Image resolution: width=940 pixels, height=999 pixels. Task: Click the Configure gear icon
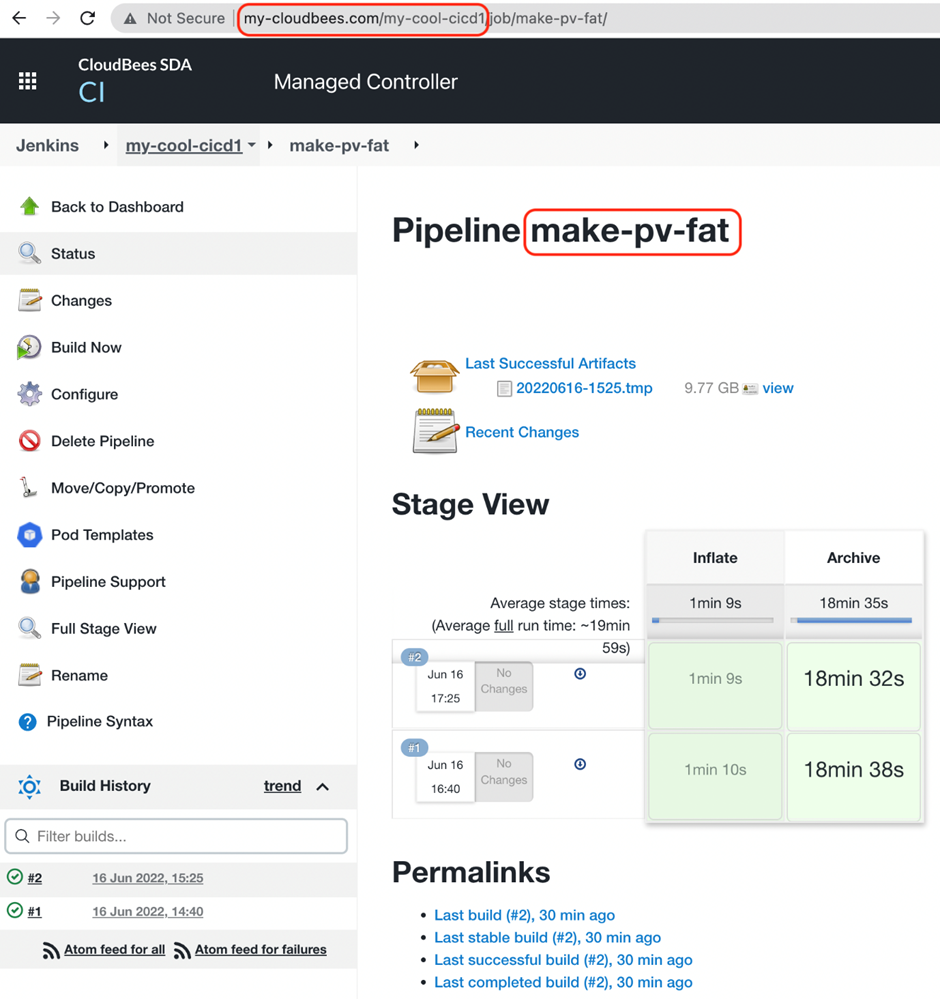point(29,394)
